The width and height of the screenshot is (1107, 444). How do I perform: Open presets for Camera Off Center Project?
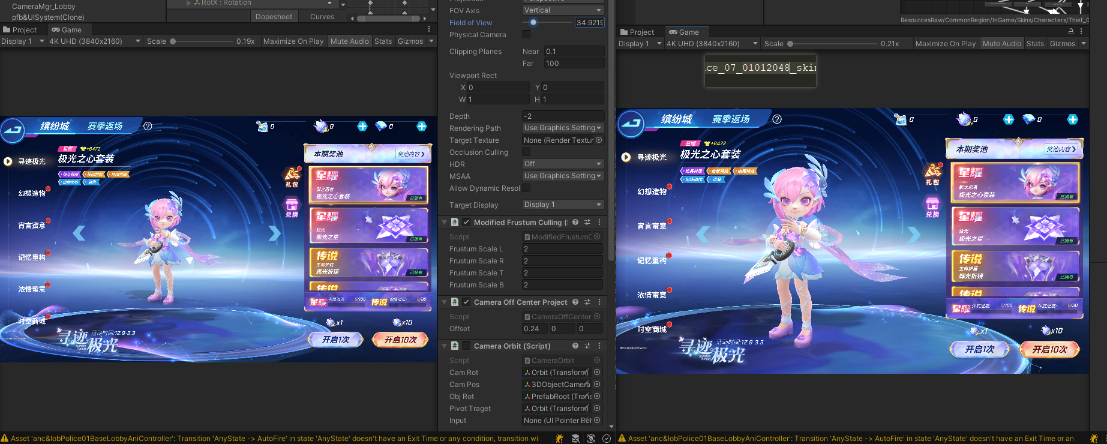click(587, 302)
